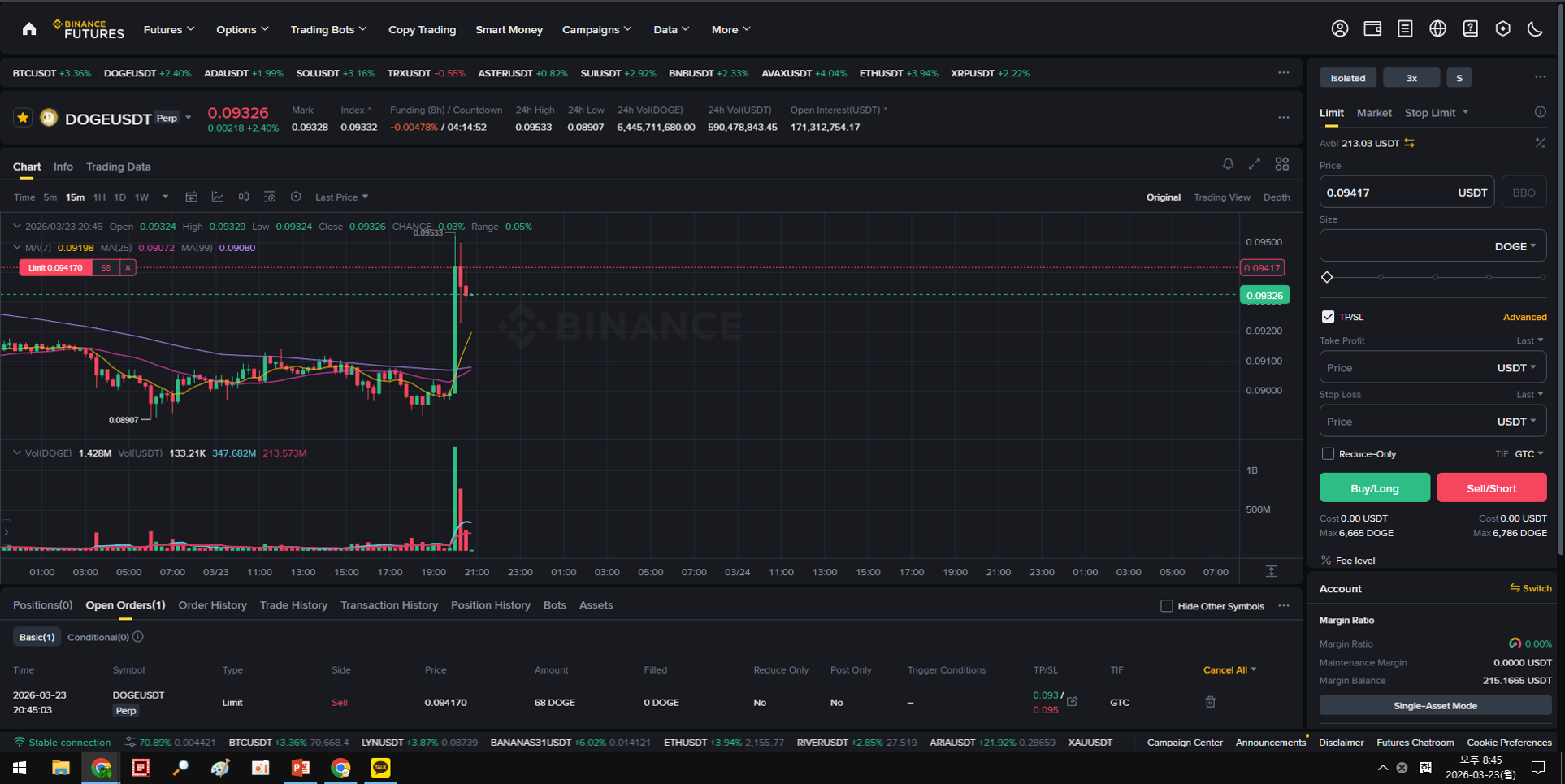
Task: Click the S position mode button
Action: [x=1459, y=78]
